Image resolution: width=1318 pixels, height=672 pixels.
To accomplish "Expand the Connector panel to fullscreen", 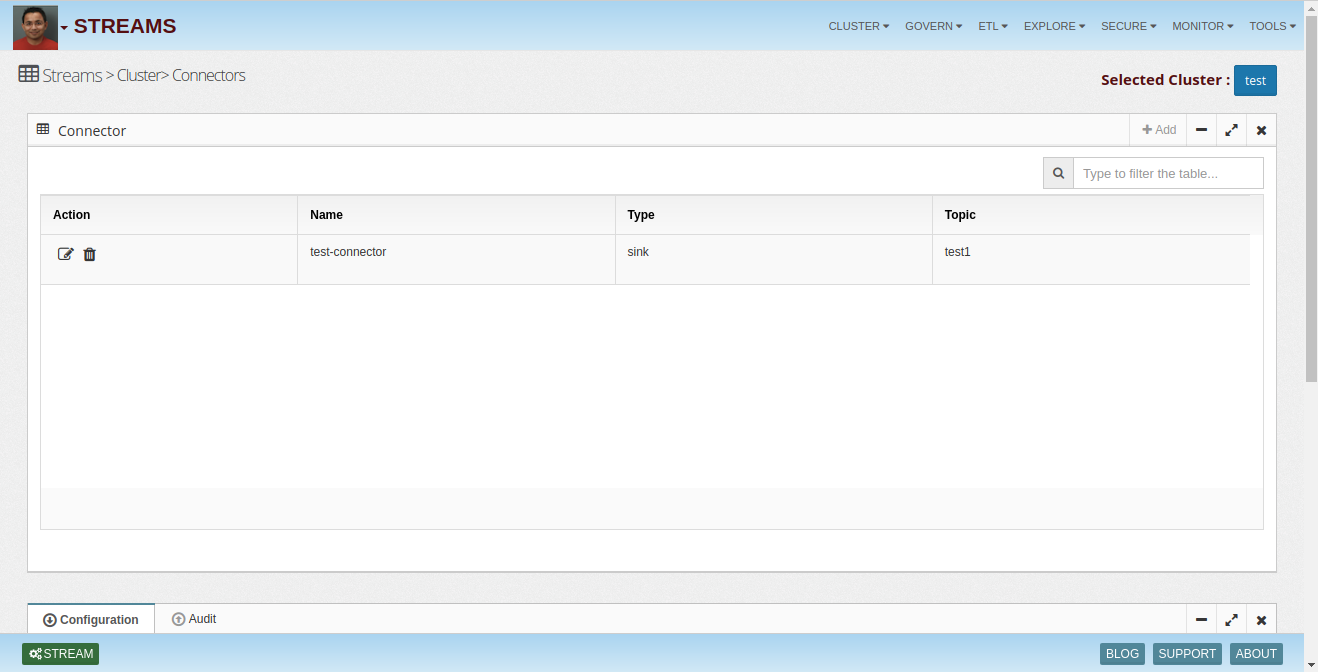I will 1231,130.
